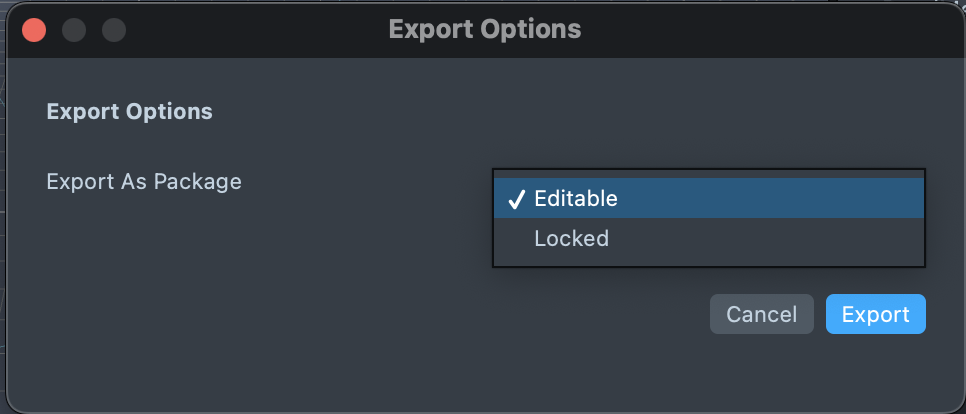Screen dimensions: 966x414
Task: Keep Export As Package set to Editable
Action: [x=576, y=199]
